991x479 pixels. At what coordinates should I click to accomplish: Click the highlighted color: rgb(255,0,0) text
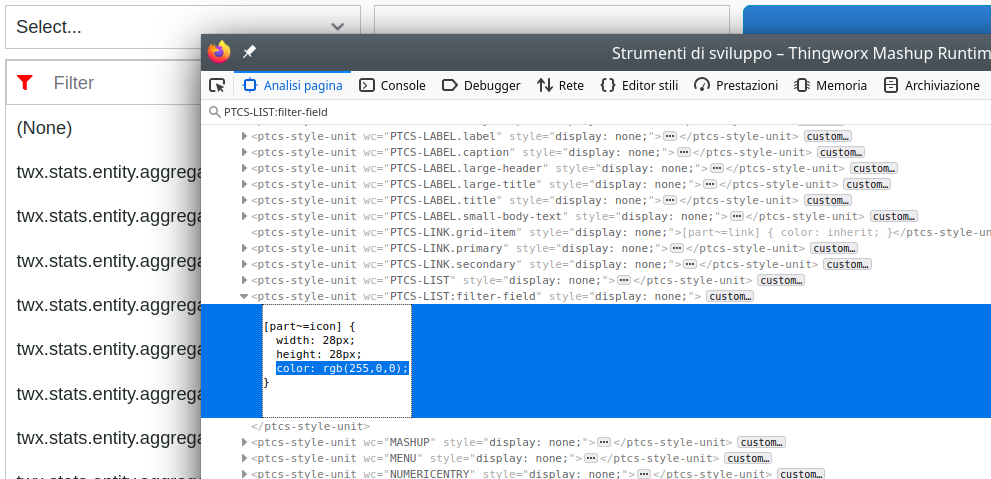point(343,368)
